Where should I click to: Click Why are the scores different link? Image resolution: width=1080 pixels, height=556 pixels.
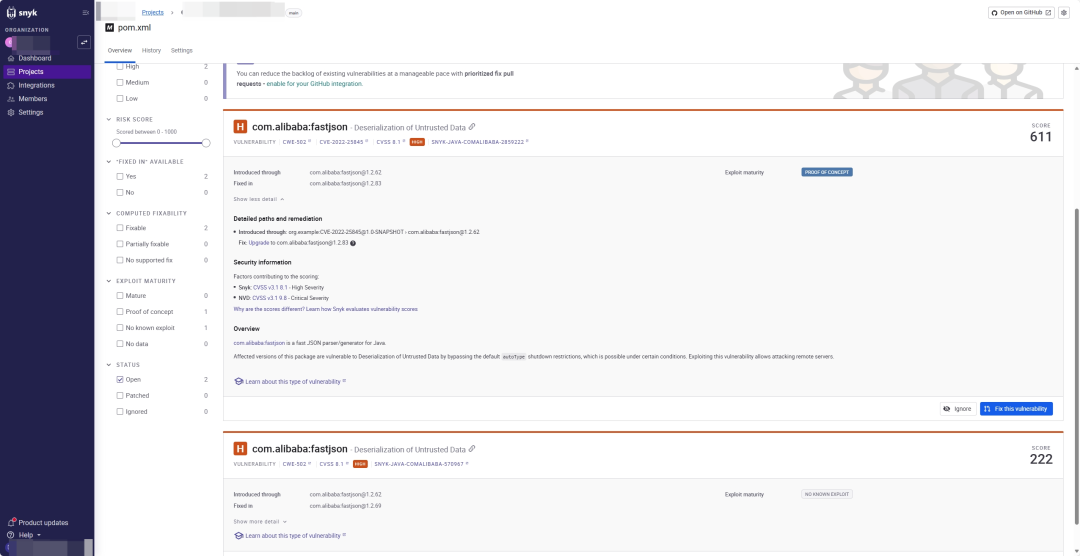coord(325,309)
